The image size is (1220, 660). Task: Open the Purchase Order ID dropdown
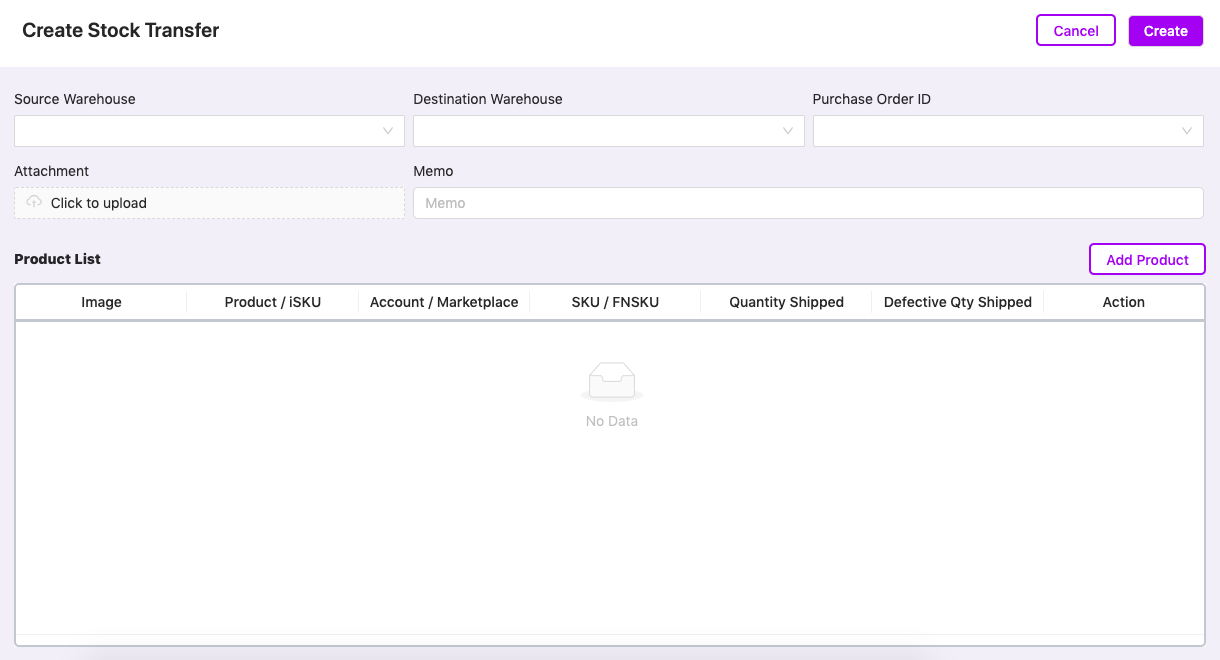pos(1008,131)
